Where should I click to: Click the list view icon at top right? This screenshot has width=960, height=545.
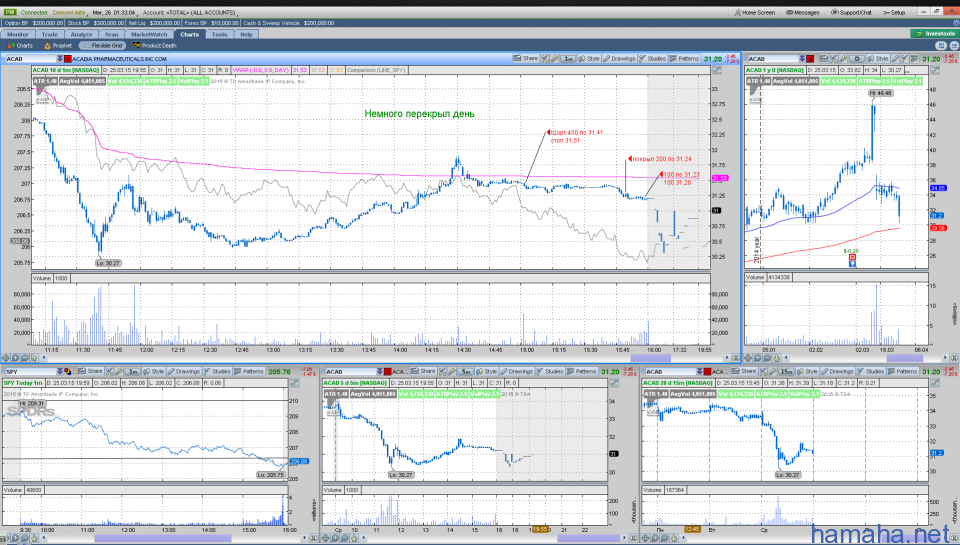[953, 45]
